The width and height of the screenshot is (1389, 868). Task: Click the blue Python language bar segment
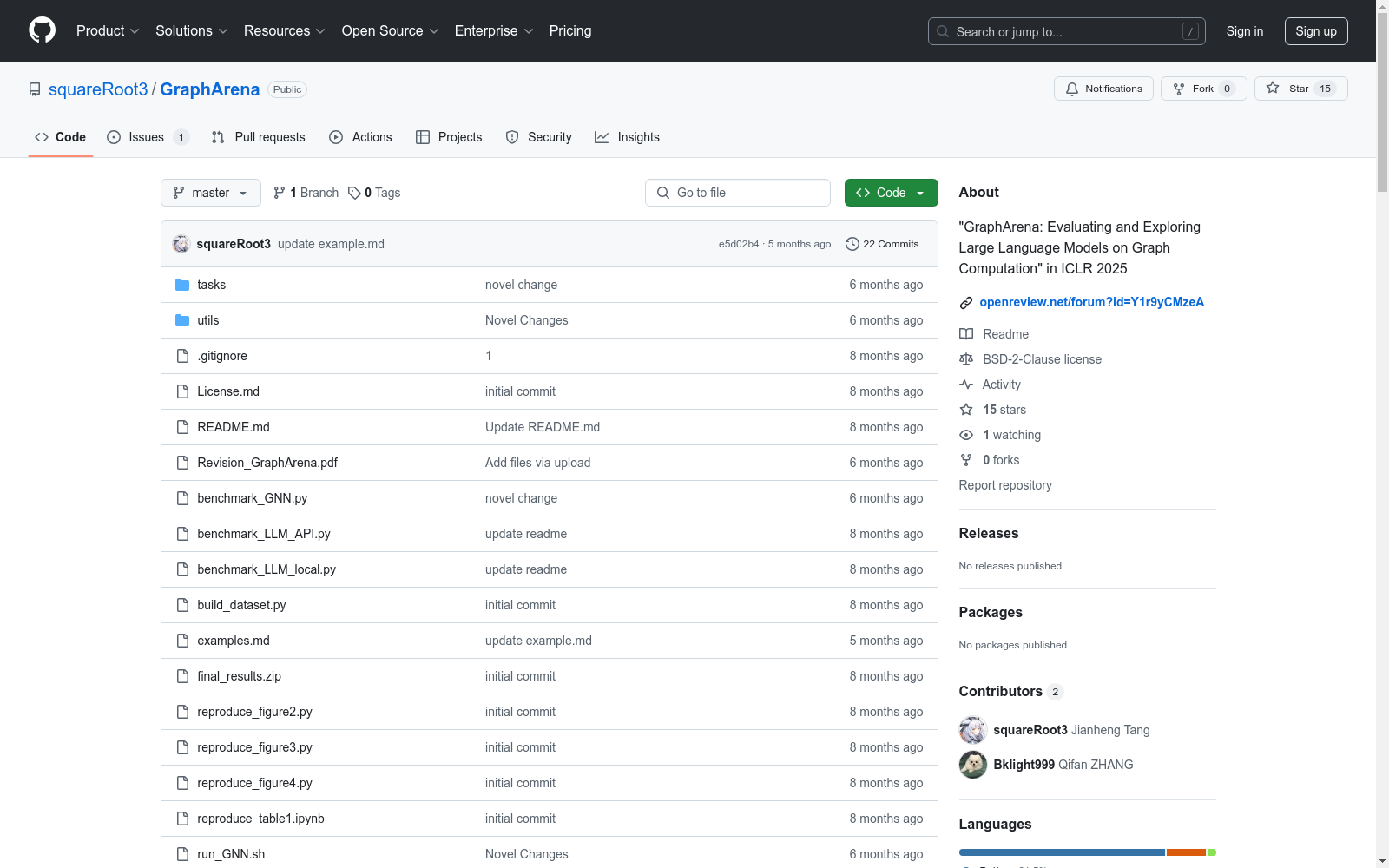(1062, 852)
